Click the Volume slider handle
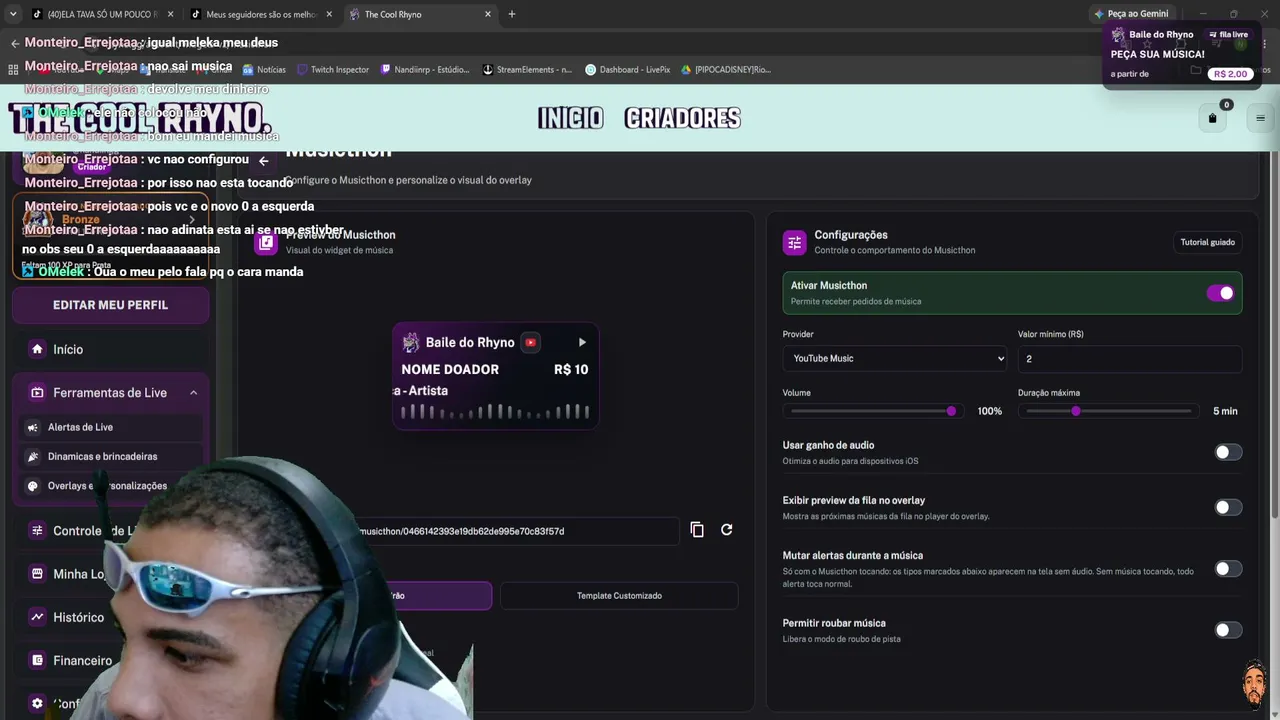1280x720 pixels. pos(951,411)
